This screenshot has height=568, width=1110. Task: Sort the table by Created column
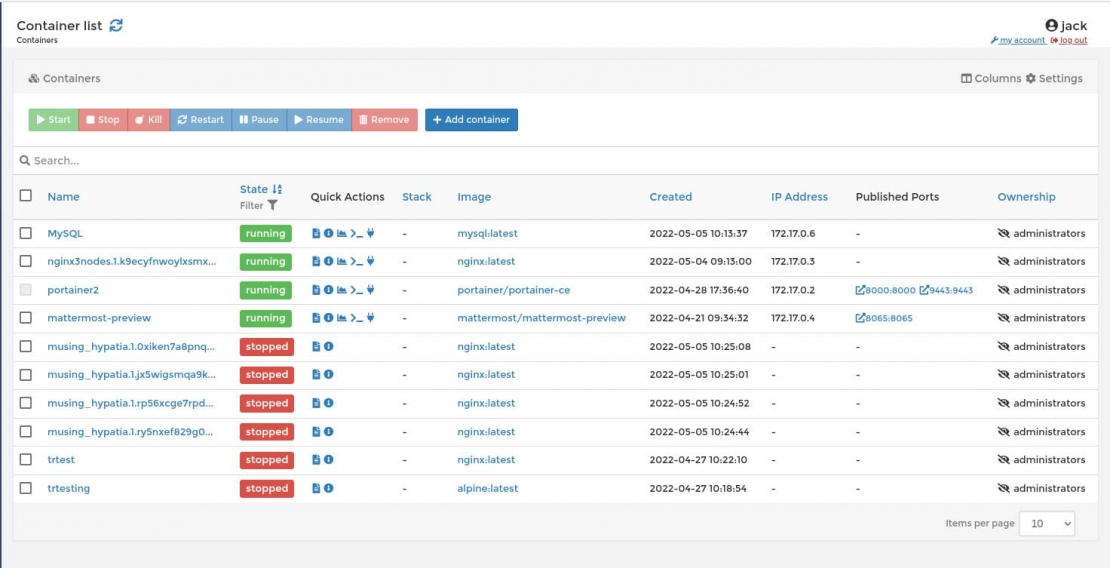click(x=670, y=197)
